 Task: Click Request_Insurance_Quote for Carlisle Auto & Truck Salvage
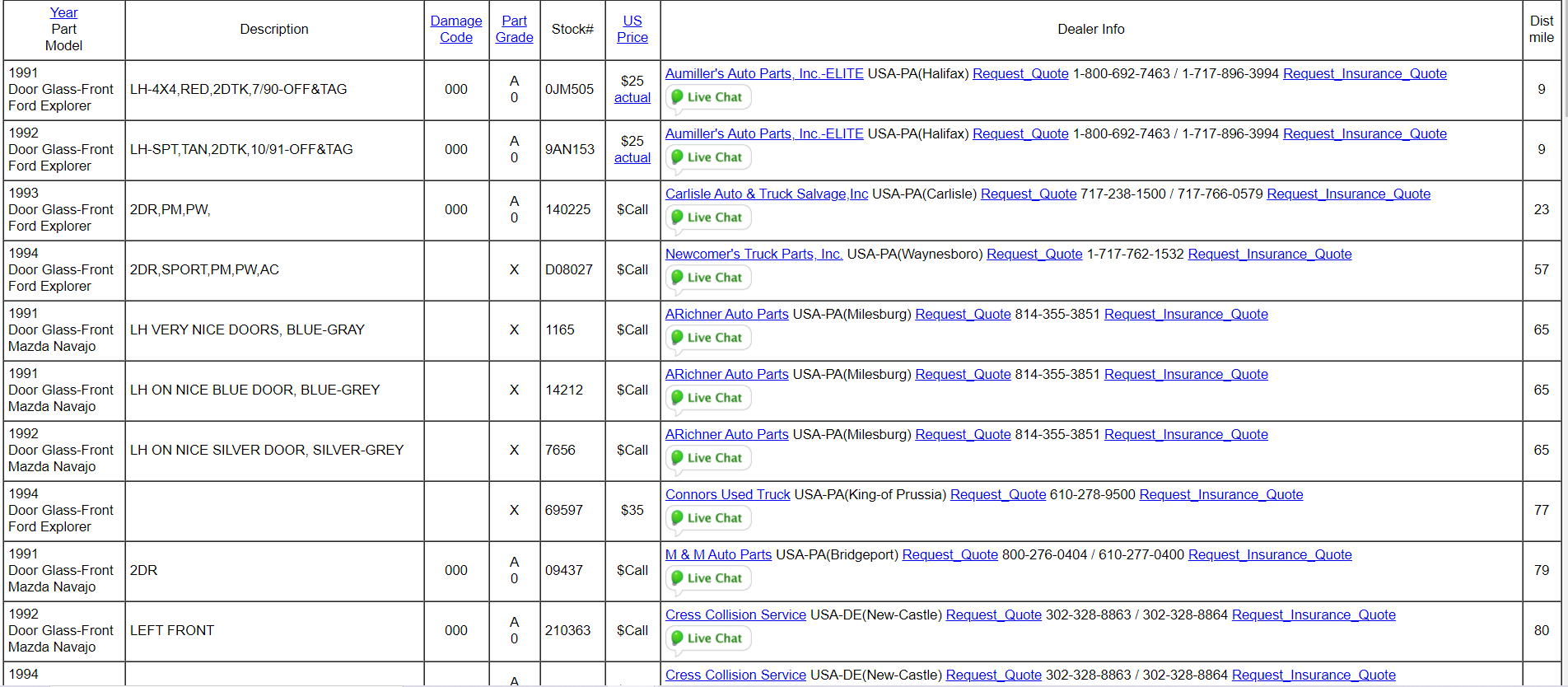click(1349, 194)
